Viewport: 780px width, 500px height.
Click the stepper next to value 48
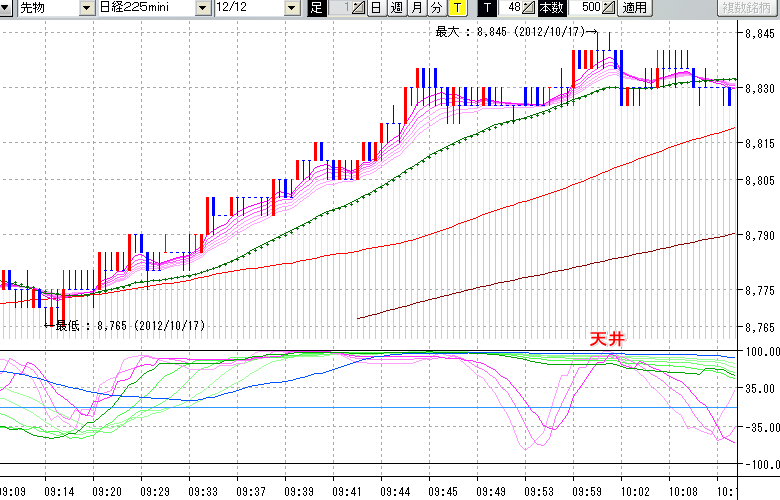(530, 8)
